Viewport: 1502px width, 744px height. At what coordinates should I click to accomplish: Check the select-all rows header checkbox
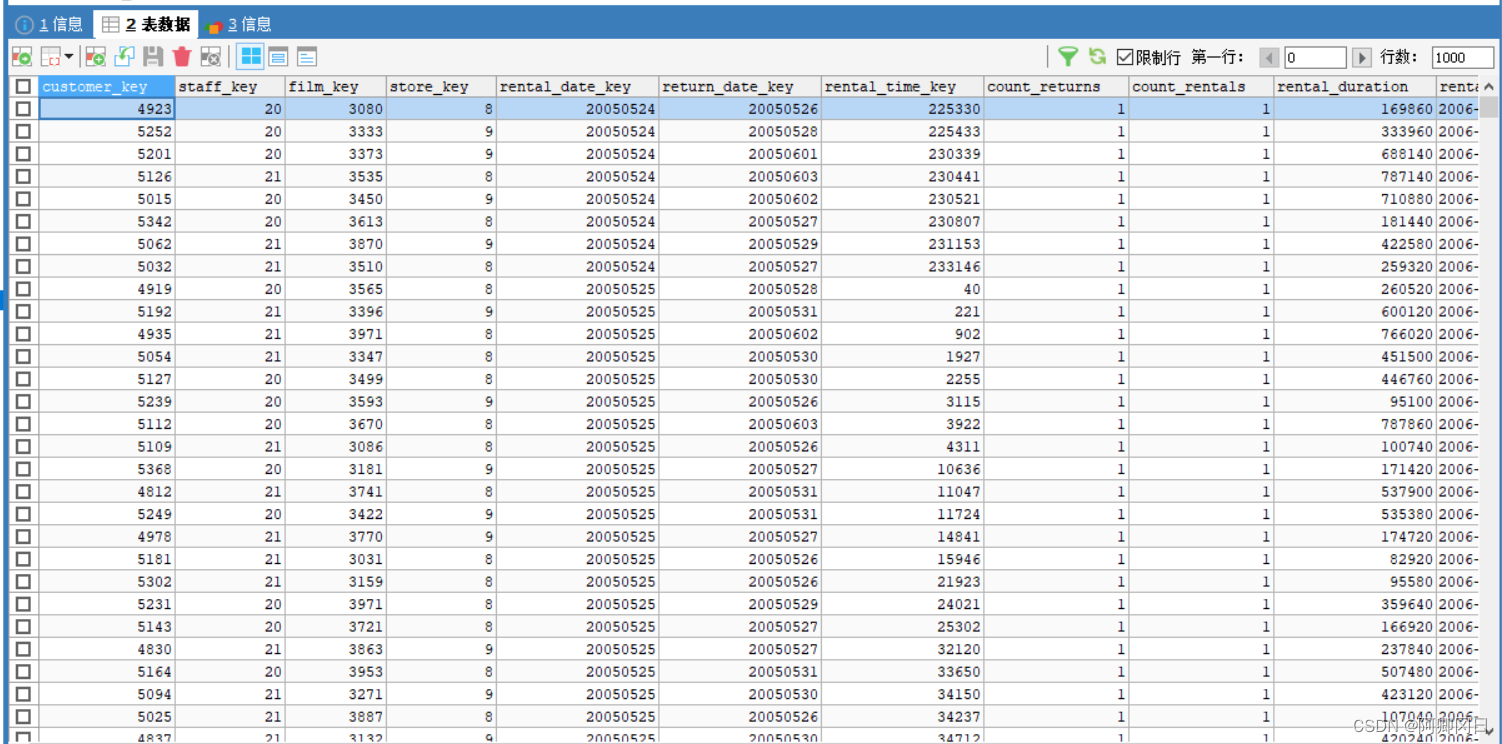click(x=23, y=87)
